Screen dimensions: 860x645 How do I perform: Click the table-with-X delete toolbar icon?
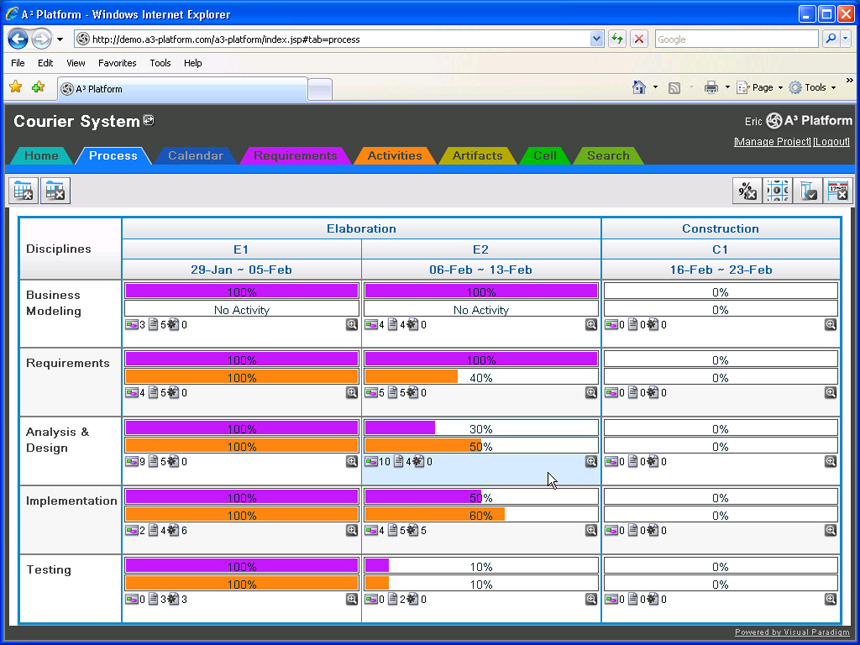pyautogui.click(x=55, y=190)
